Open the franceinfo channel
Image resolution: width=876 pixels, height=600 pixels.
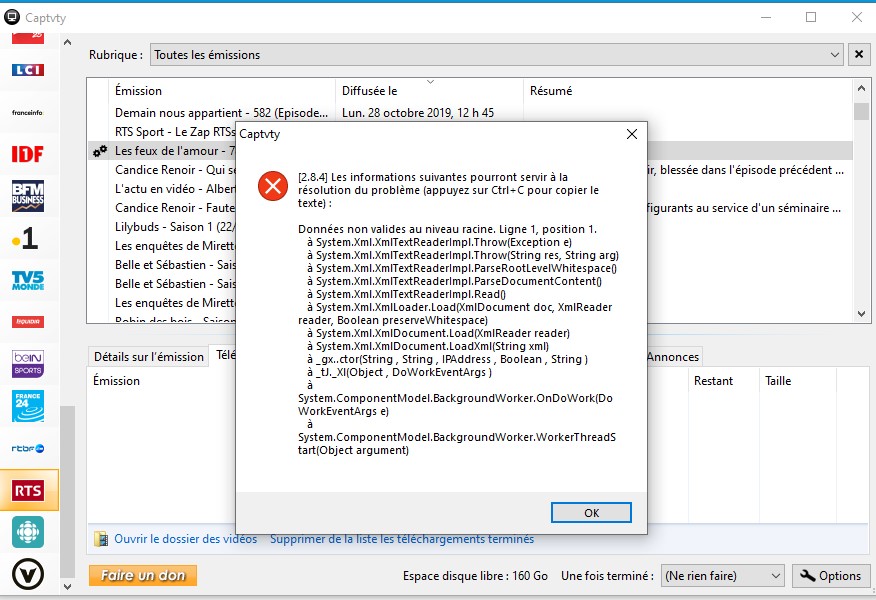click(x=28, y=112)
